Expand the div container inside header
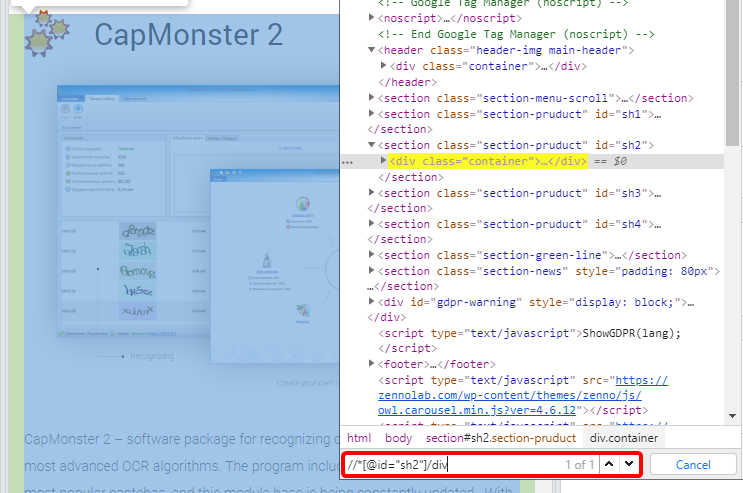743x493 pixels. pos(383,65)
